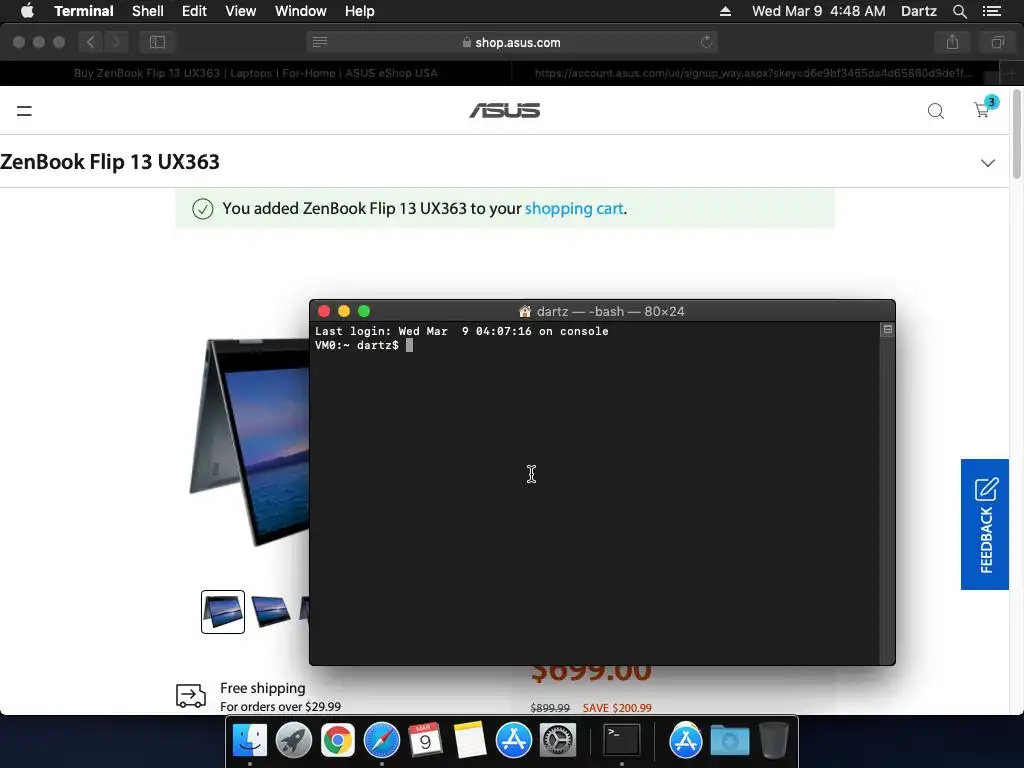1024x768 pixels.
Task: Open the Downloads folder in Dock
Action: point(729,741)
